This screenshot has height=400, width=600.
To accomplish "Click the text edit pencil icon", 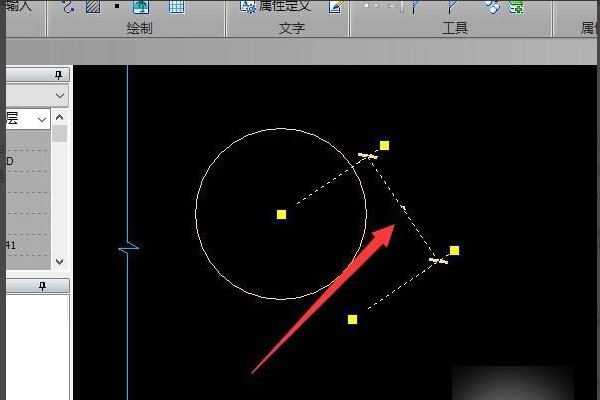I will (337, 6).
